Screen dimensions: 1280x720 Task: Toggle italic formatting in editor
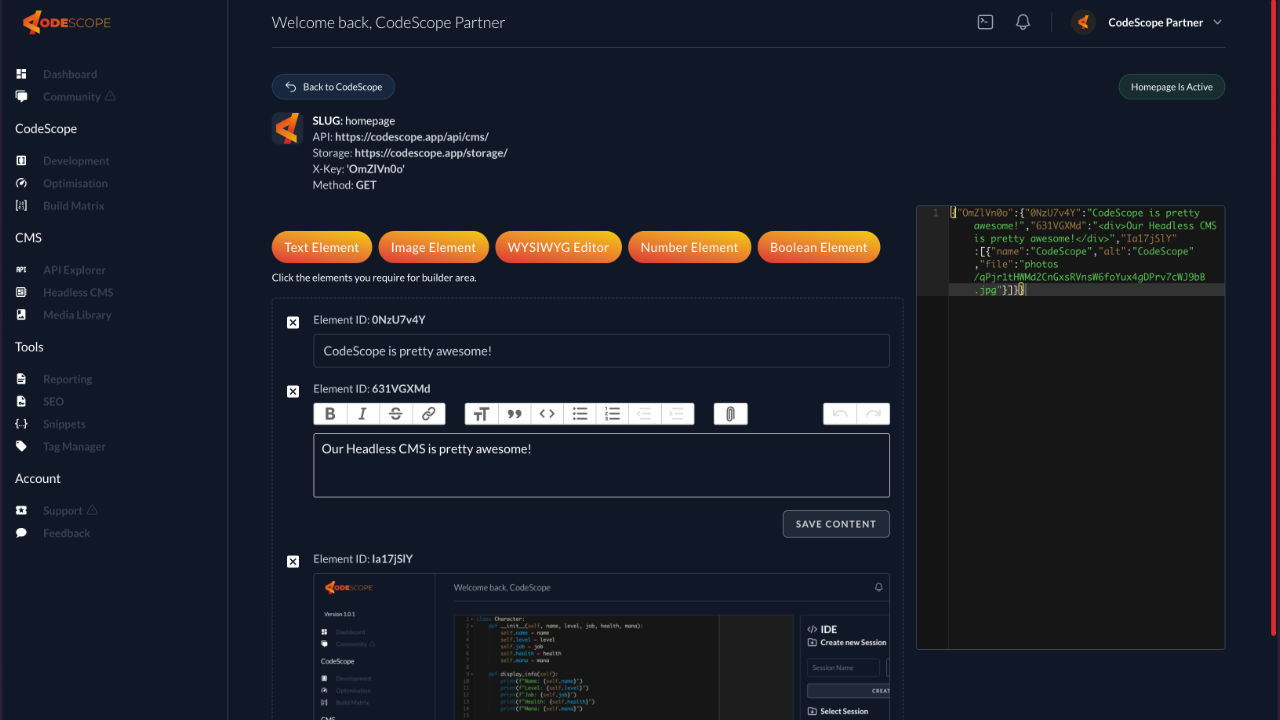tap(362, 414)
